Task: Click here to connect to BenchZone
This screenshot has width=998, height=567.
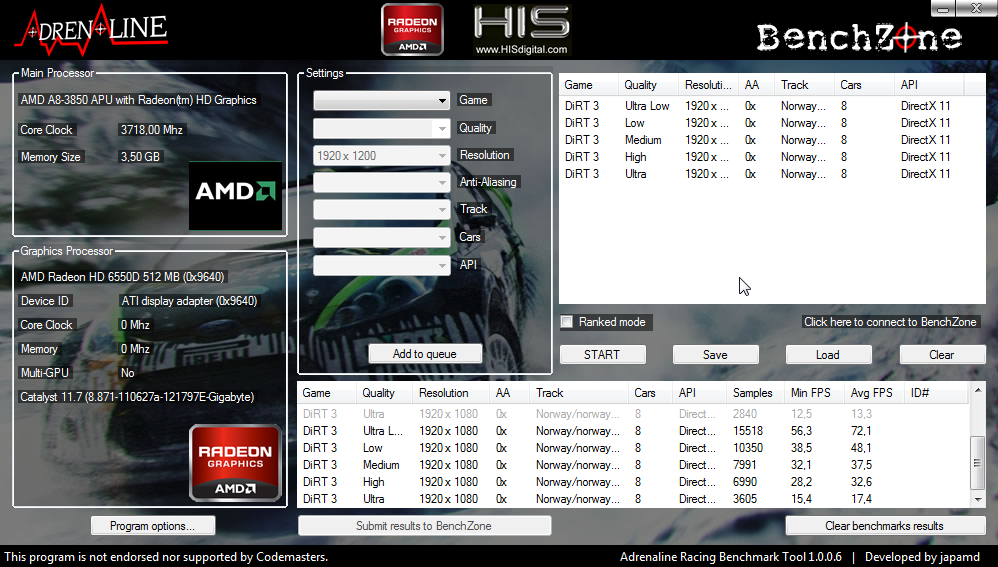Action: coord(890,322)
